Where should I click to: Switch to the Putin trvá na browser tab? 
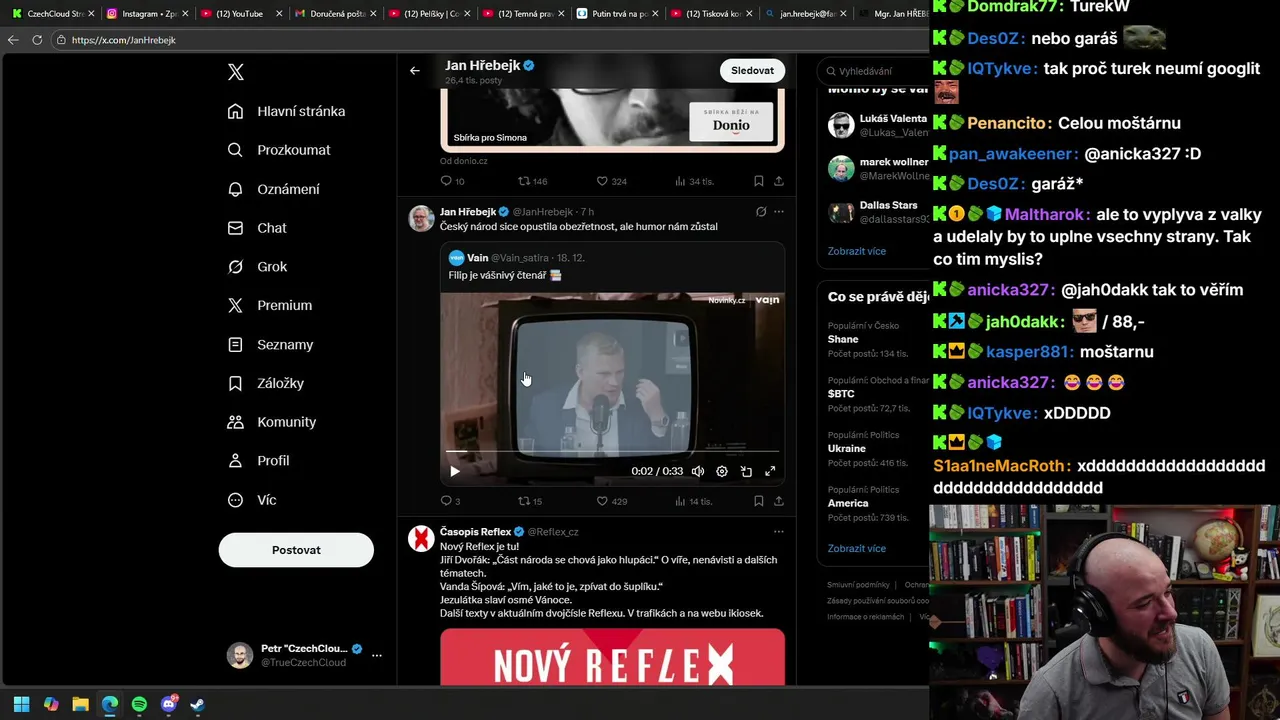[x=617, y=14]
